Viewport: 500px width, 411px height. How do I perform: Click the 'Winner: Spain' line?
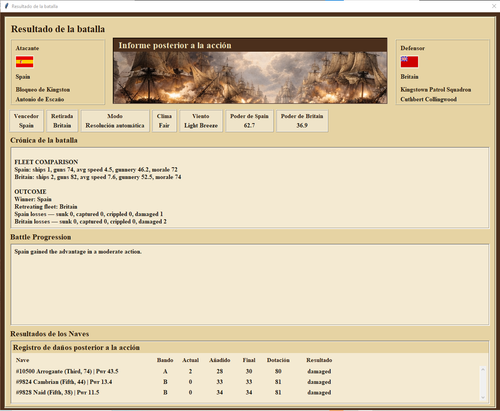point(33,199)
